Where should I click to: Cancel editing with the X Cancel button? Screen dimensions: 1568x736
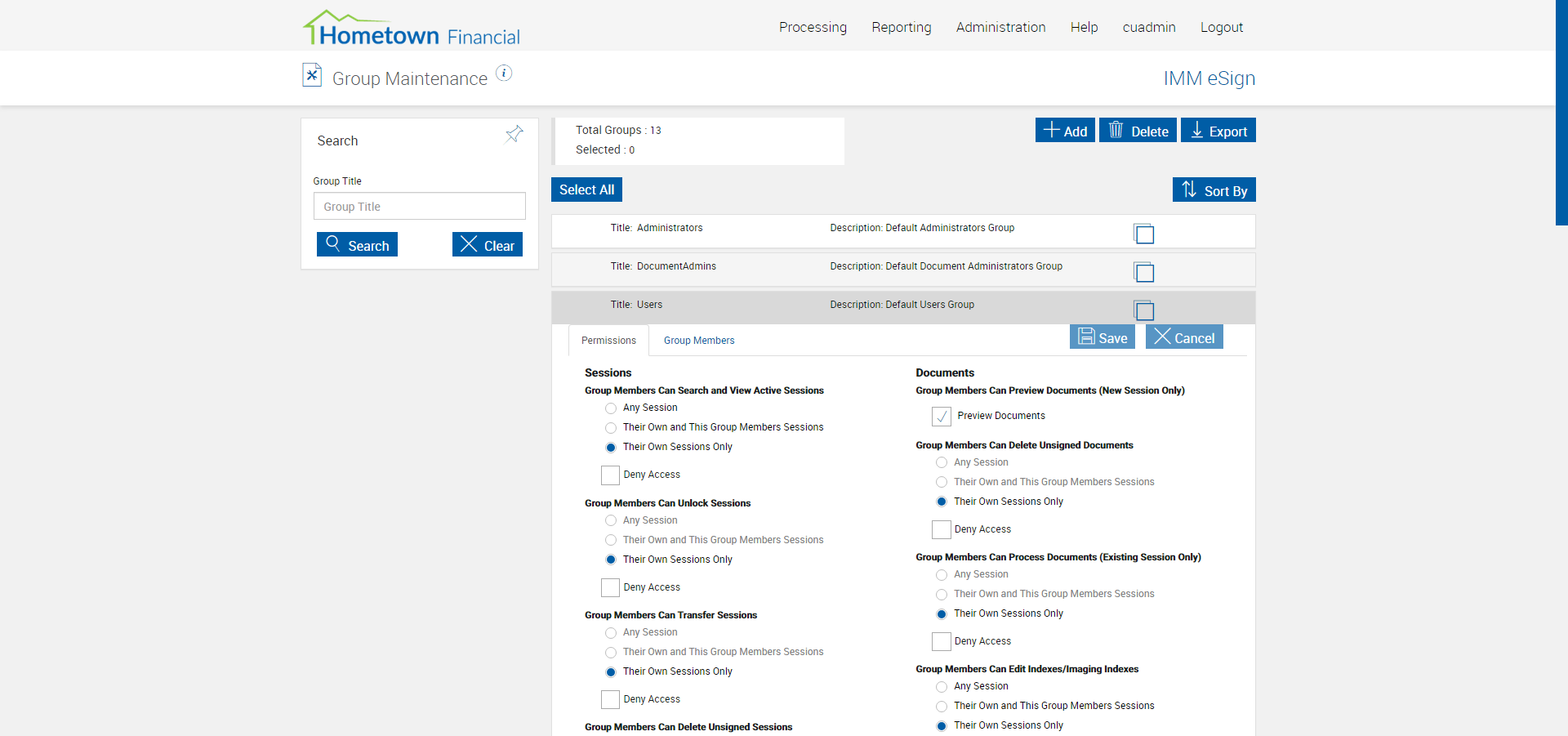[x=1183, y=337]
